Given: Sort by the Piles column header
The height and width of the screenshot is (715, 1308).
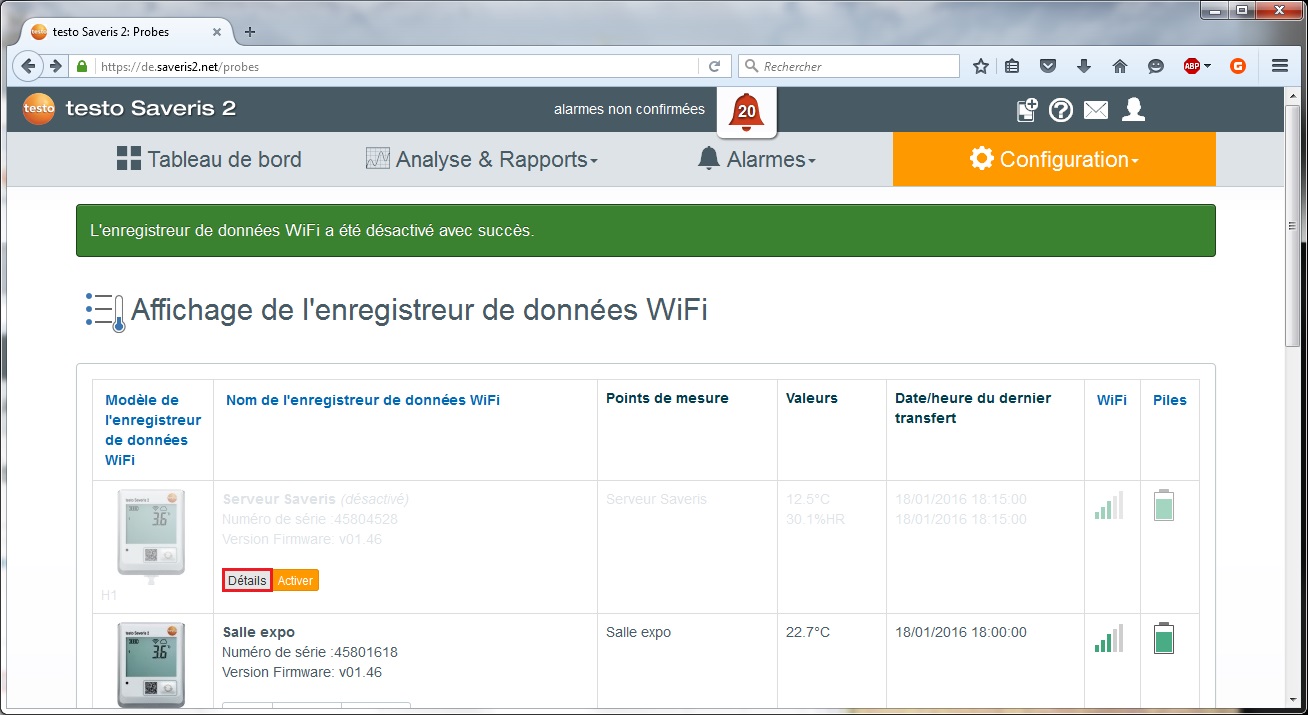Looking at the screenshot, I should pyautogui.click(x=1170, y=400).
